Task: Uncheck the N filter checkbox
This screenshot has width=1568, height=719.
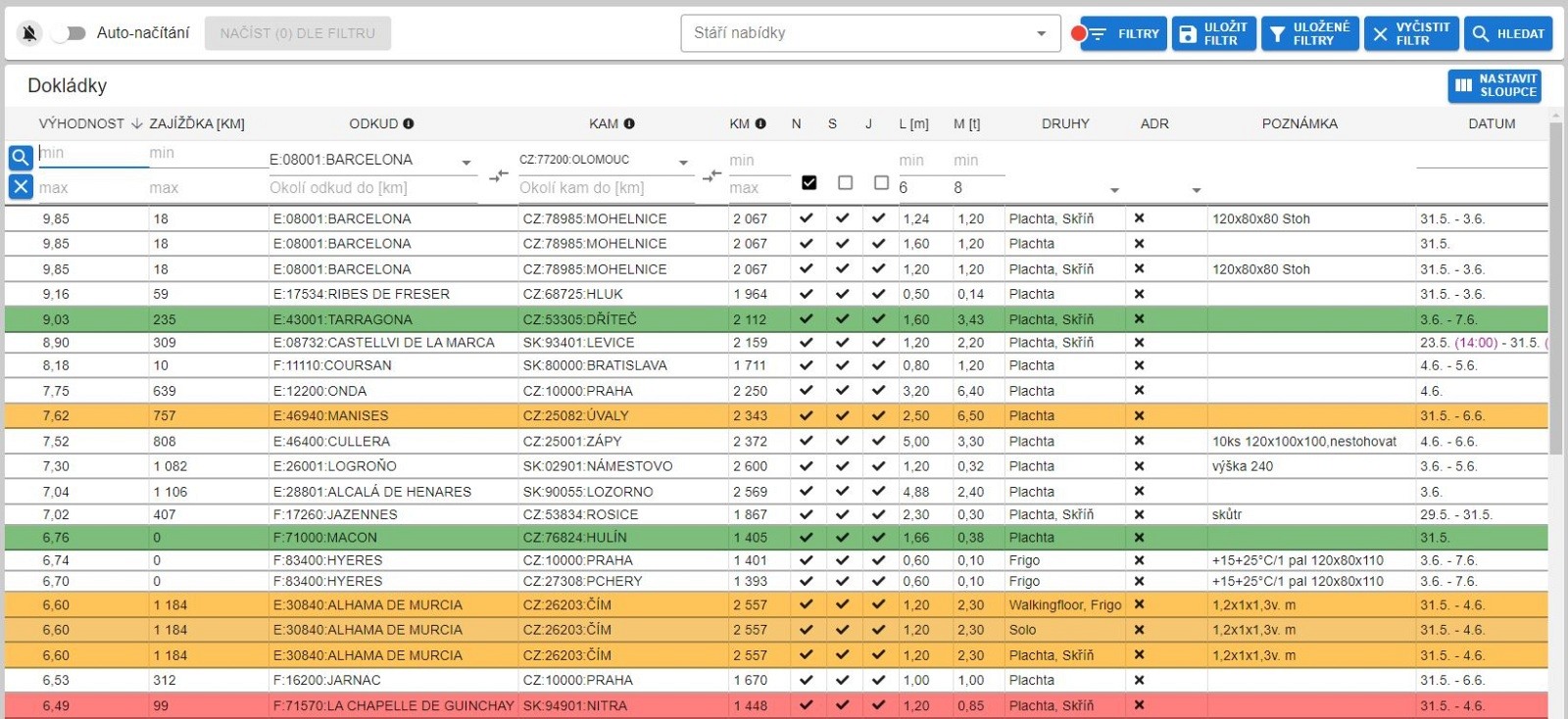Action: click(x=808, y=182)
